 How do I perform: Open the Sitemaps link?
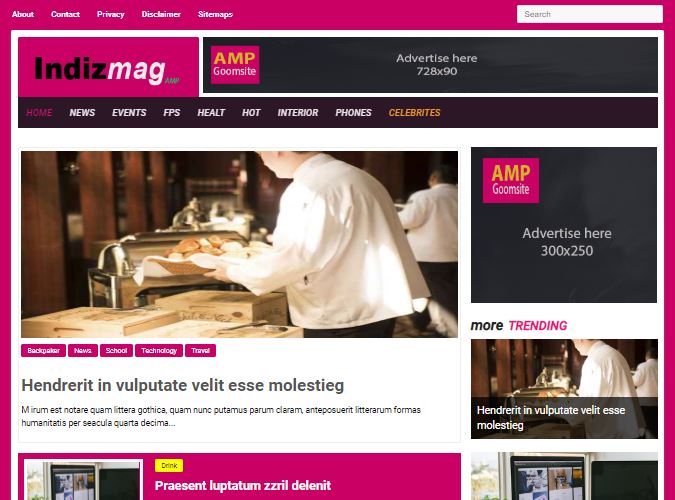(215, 14)
